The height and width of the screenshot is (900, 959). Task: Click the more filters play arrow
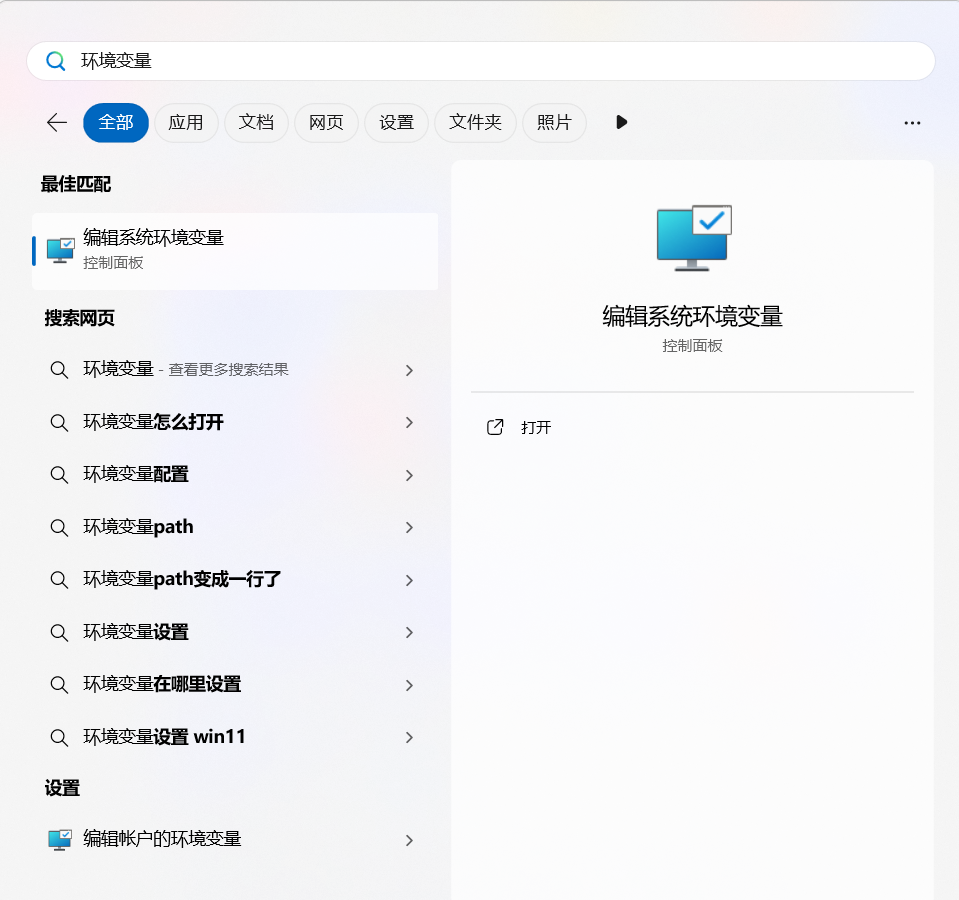(x=621, y=122)
